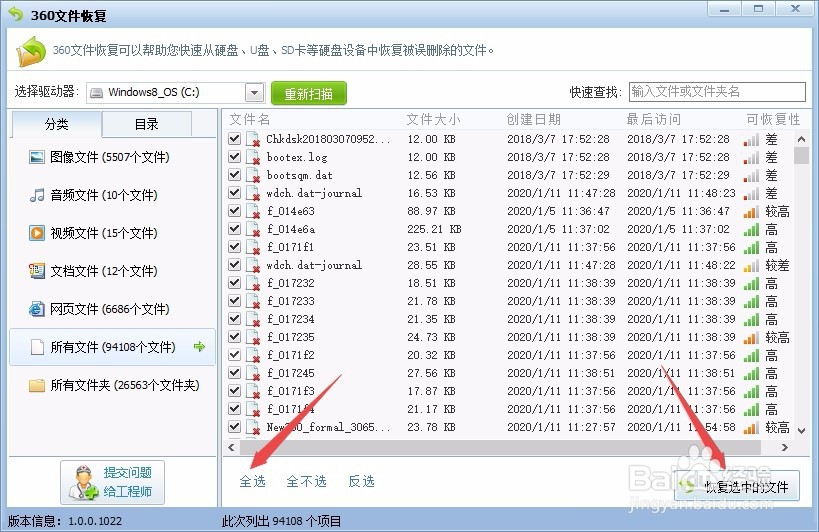Click the all folders yellow folder icon
Image resolution: width=819 pixels, height=532 pixels.
point(37,385)
